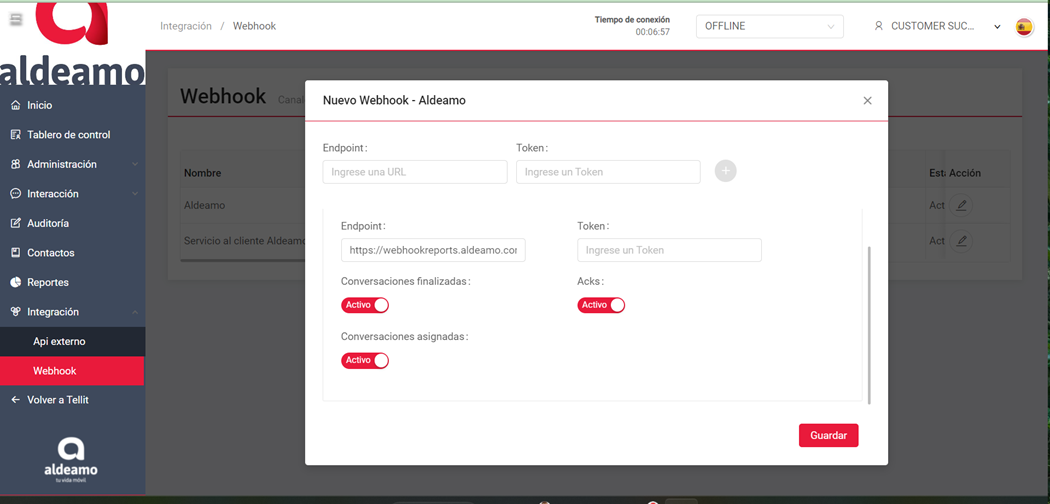The width and height of the screenshot is (1050, 504).
Task: Click the lower Token input field
Action: (670, 250)
